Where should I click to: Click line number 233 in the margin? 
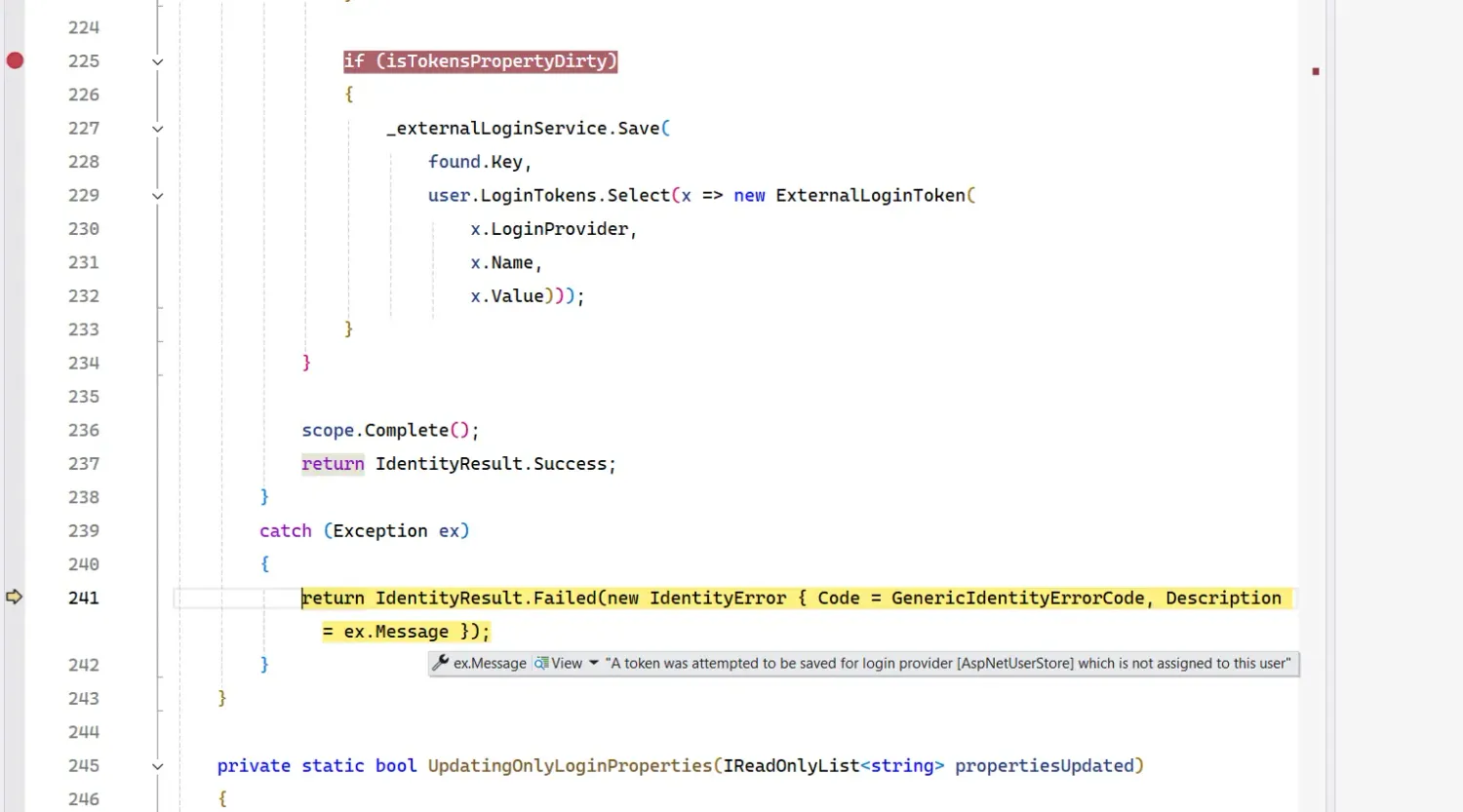[x=84, y=329]
